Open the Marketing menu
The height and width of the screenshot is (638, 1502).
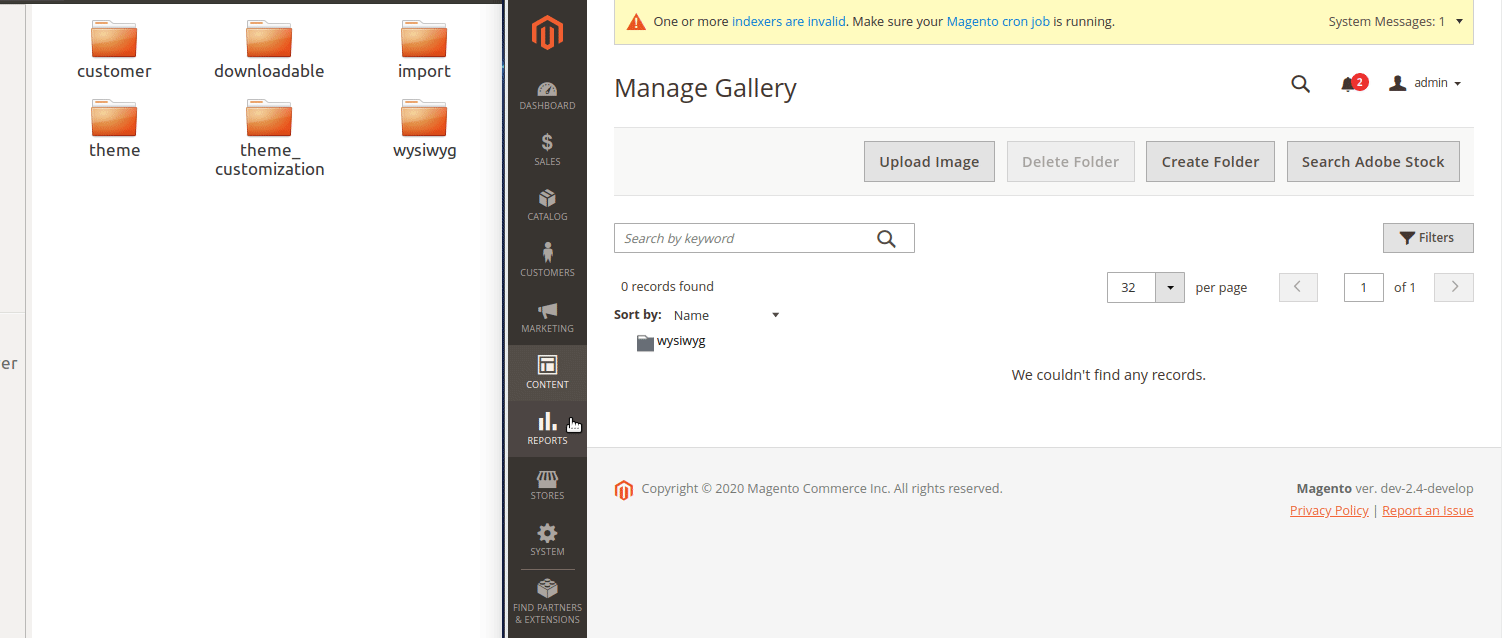[547, 317]
